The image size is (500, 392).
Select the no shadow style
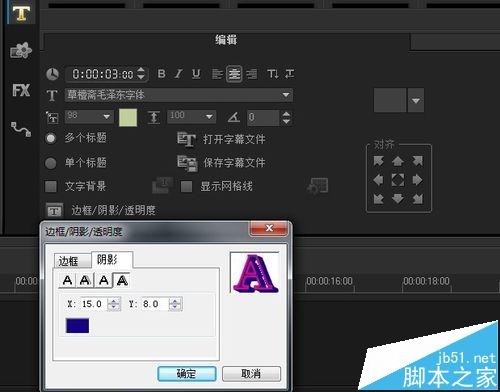tap(67, 280)
